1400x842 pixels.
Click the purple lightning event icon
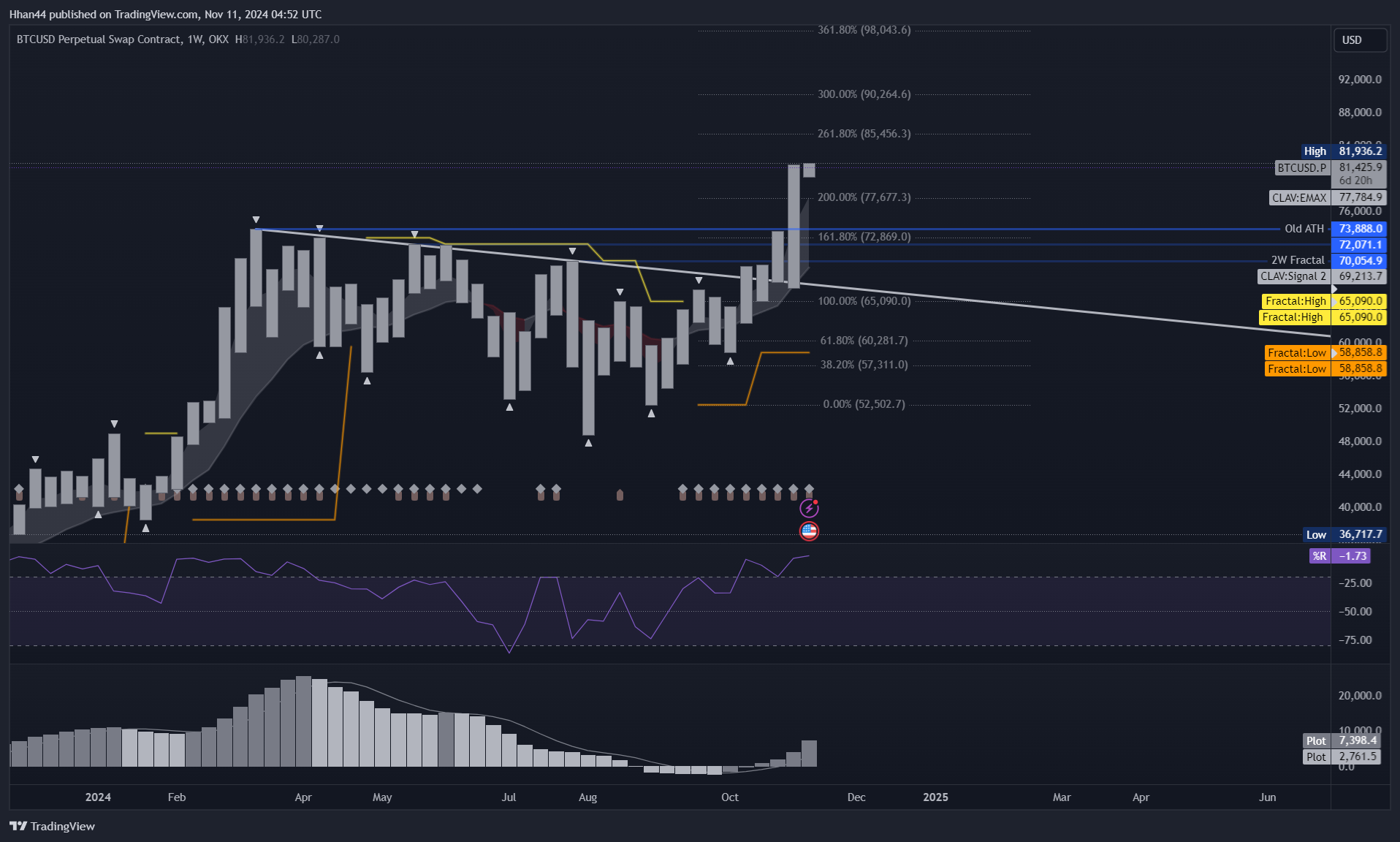point(809,508)
